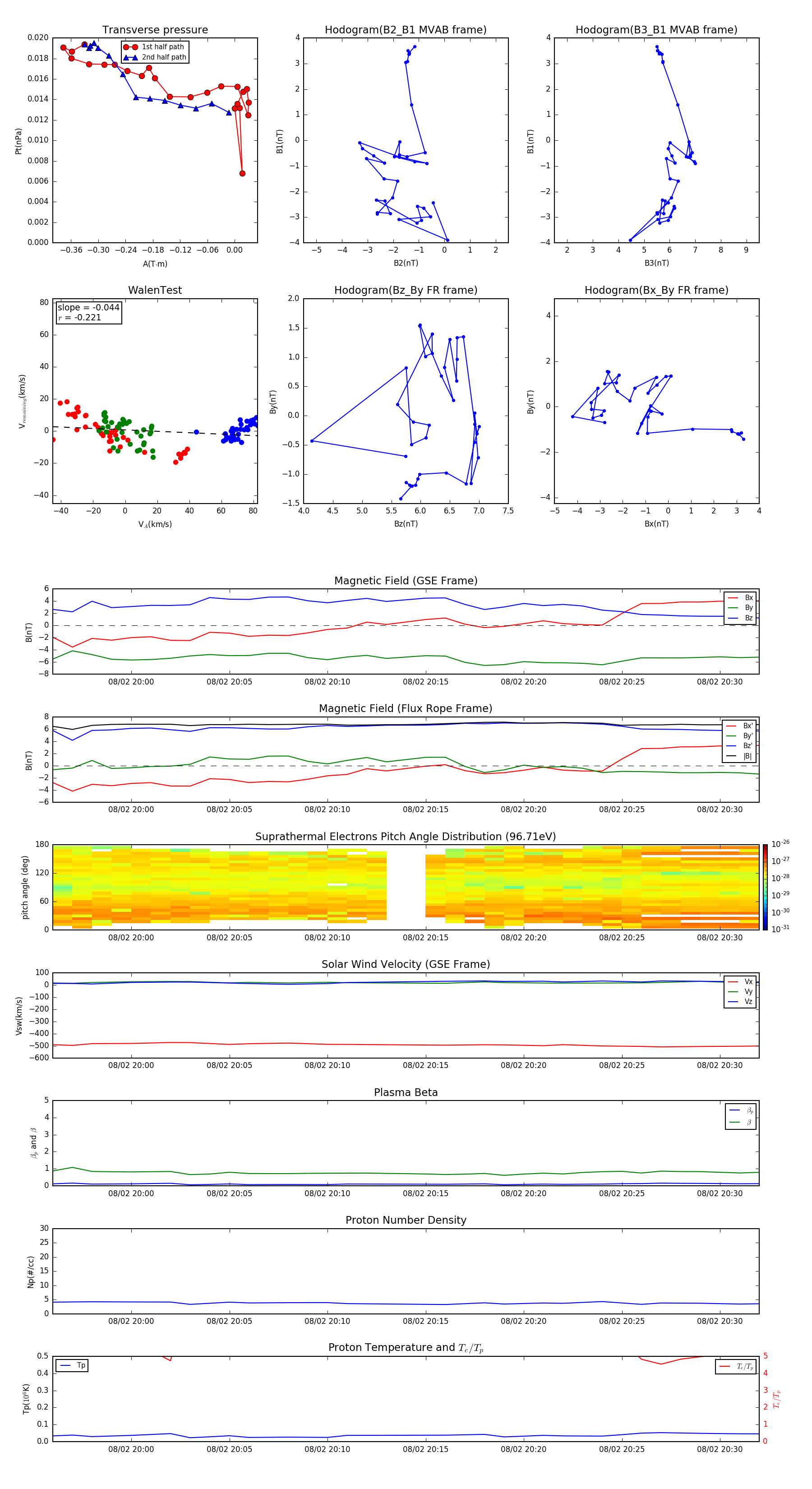This screenshot has height=1489, width=812.
Task: Click '|B|' legend entry in Flux Rope plot
Action: [x=740, y=756]
